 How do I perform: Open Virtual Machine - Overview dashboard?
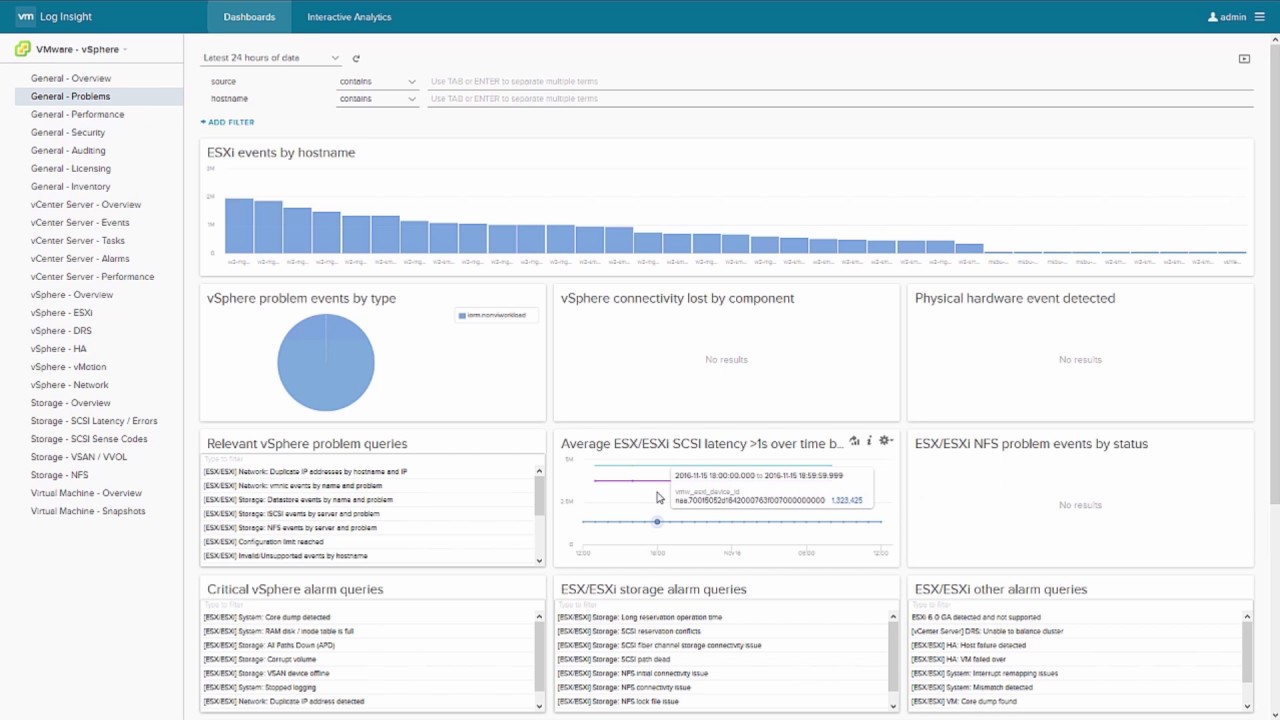tap(87, 493)
